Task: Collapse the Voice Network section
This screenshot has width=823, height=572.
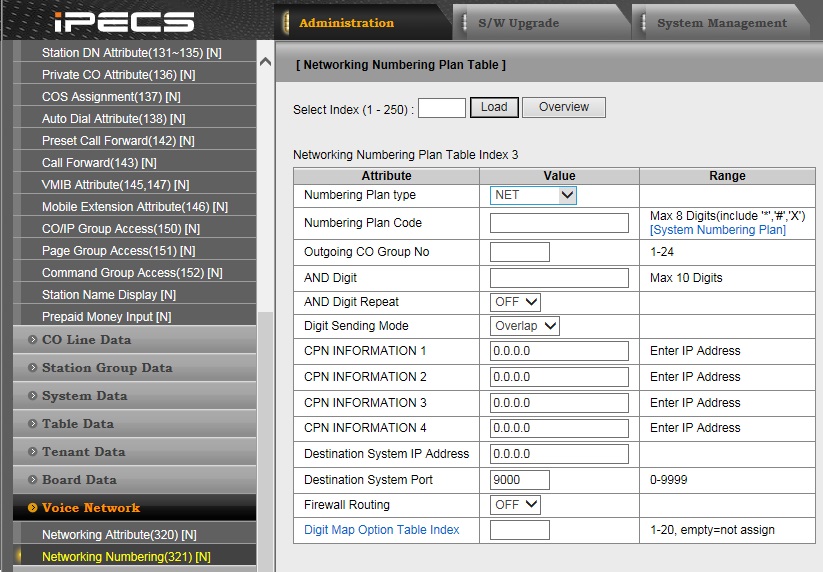Action: (x=90, y=508)
